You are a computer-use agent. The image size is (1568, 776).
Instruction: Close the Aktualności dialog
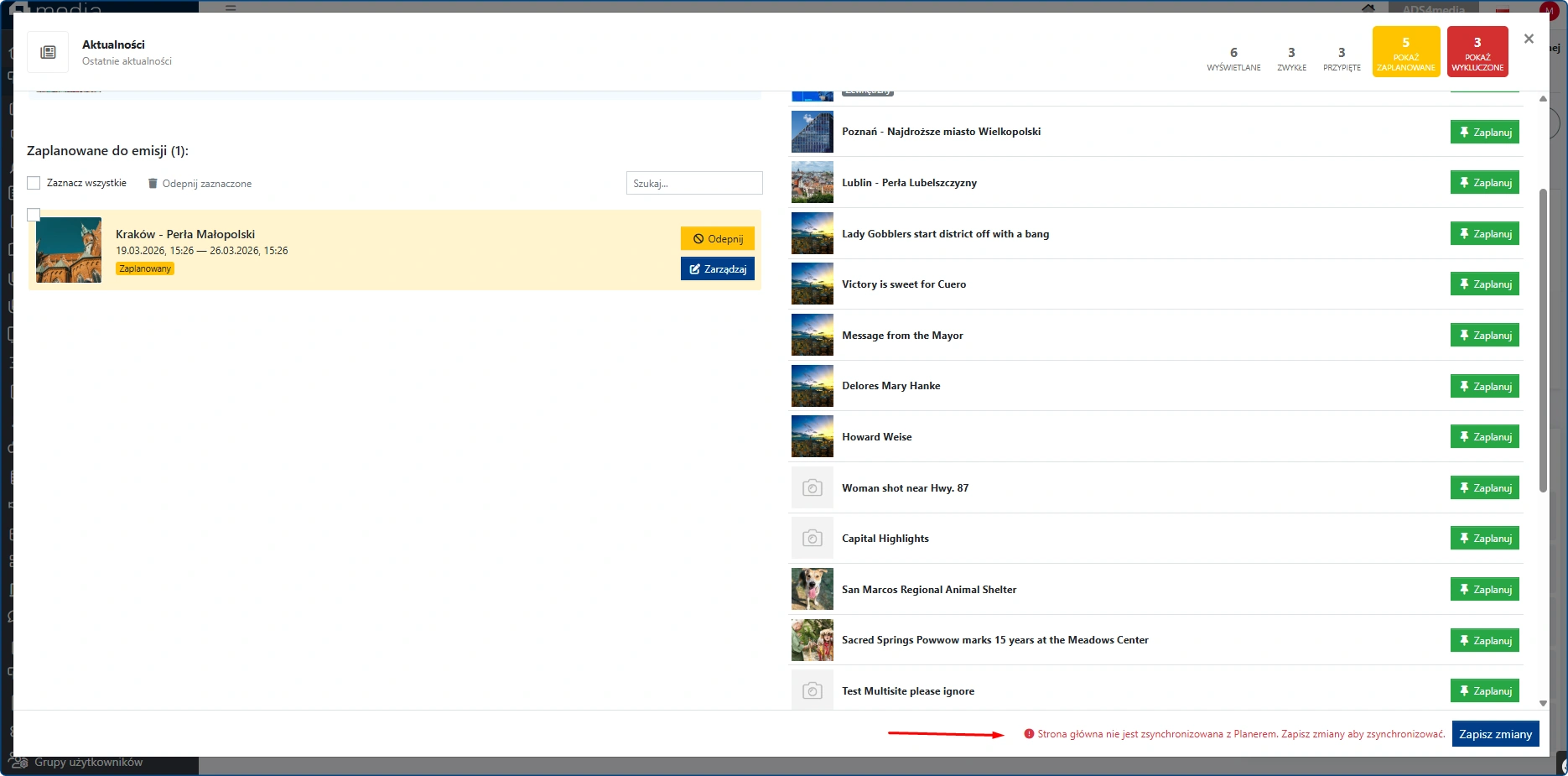coord(1529,39)
